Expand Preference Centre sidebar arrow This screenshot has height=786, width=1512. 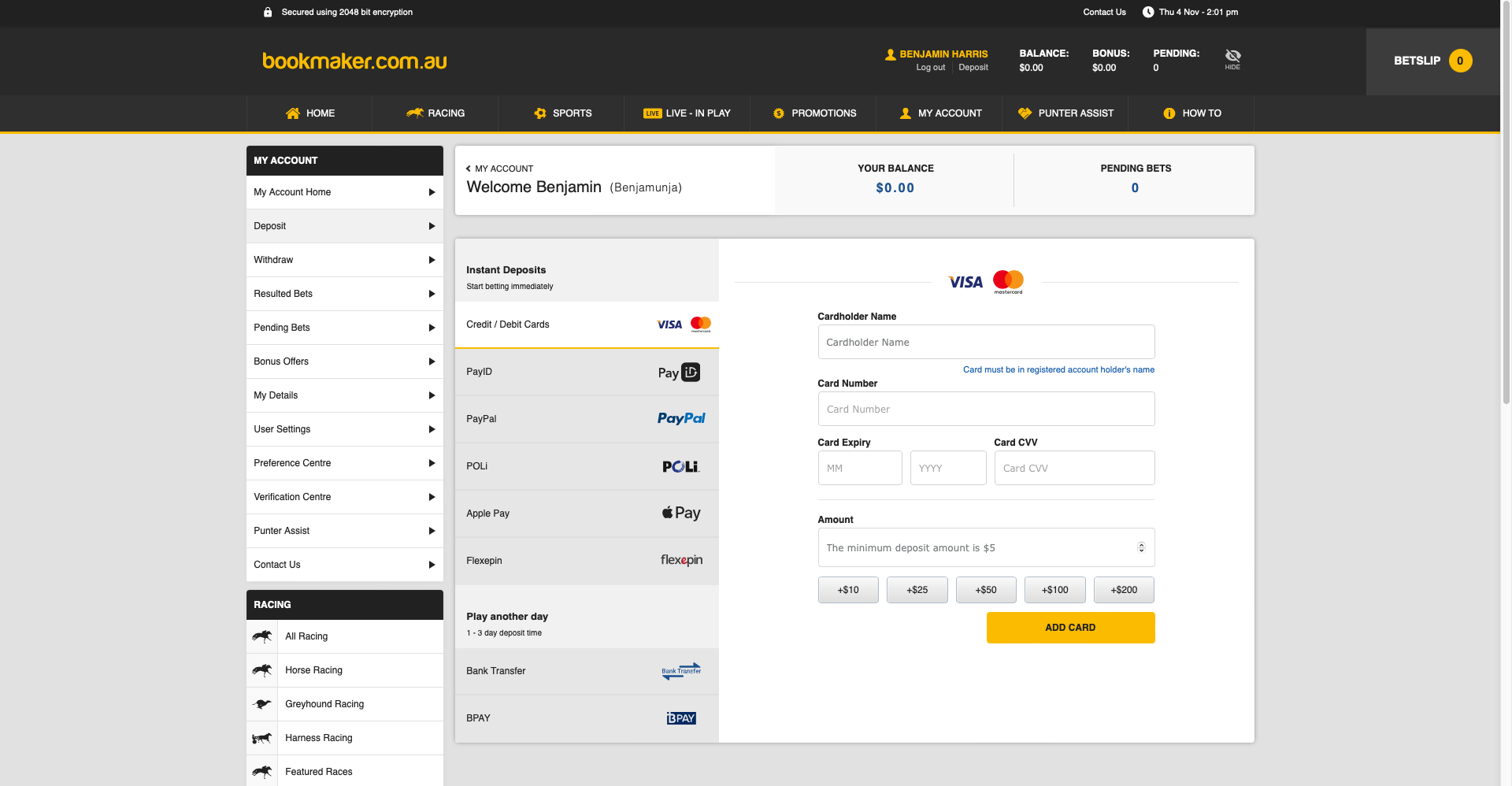click(x=432, y=463)
